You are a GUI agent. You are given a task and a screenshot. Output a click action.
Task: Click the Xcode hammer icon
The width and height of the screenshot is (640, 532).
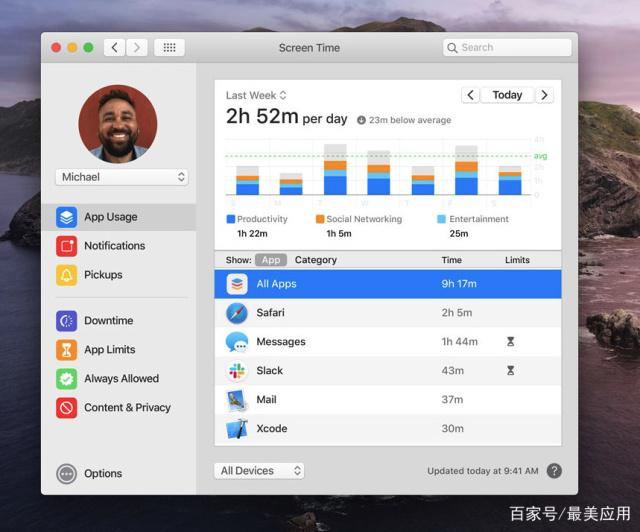click(x=237, y=429)
